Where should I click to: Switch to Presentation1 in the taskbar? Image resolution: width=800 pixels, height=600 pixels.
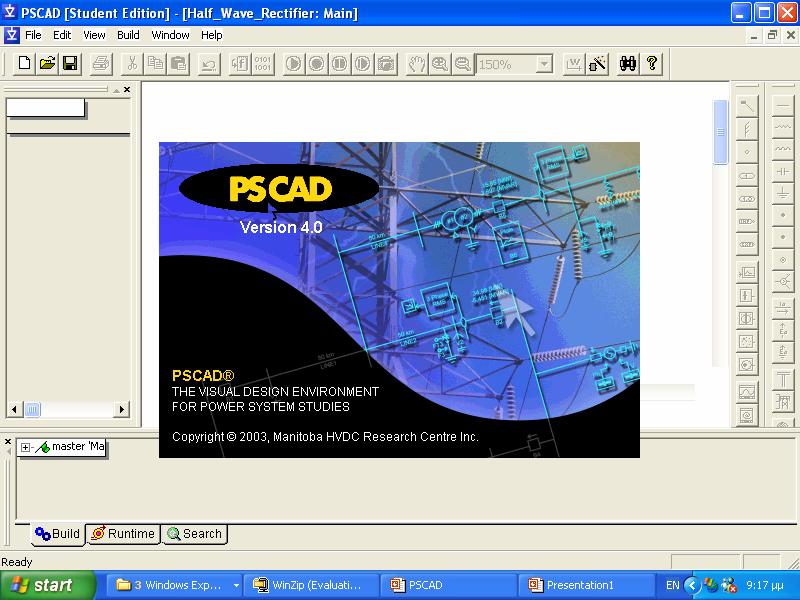[586, 585]
